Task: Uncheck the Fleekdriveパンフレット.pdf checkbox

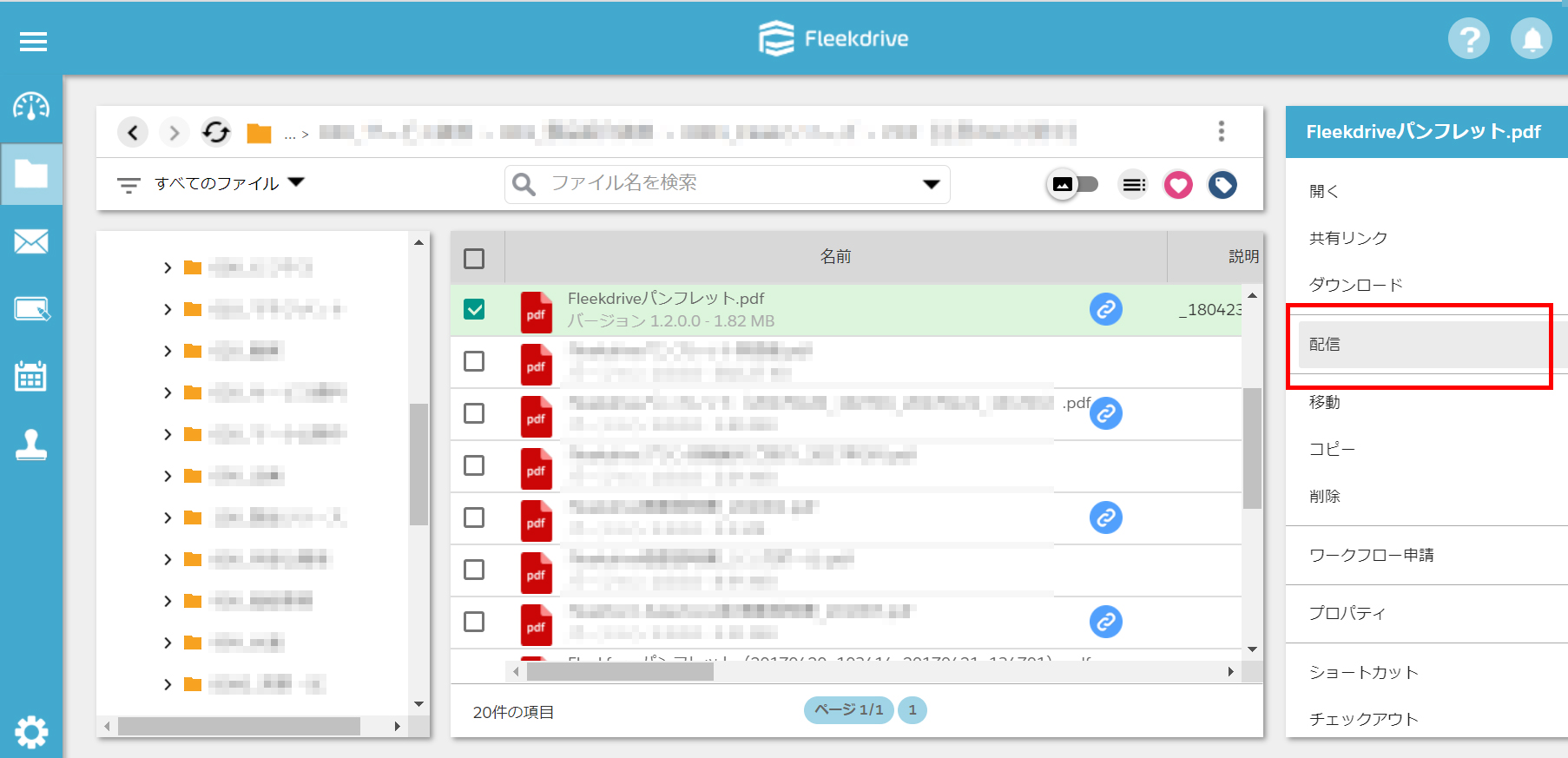Action: pyautogui.click(x=474, y=309)
